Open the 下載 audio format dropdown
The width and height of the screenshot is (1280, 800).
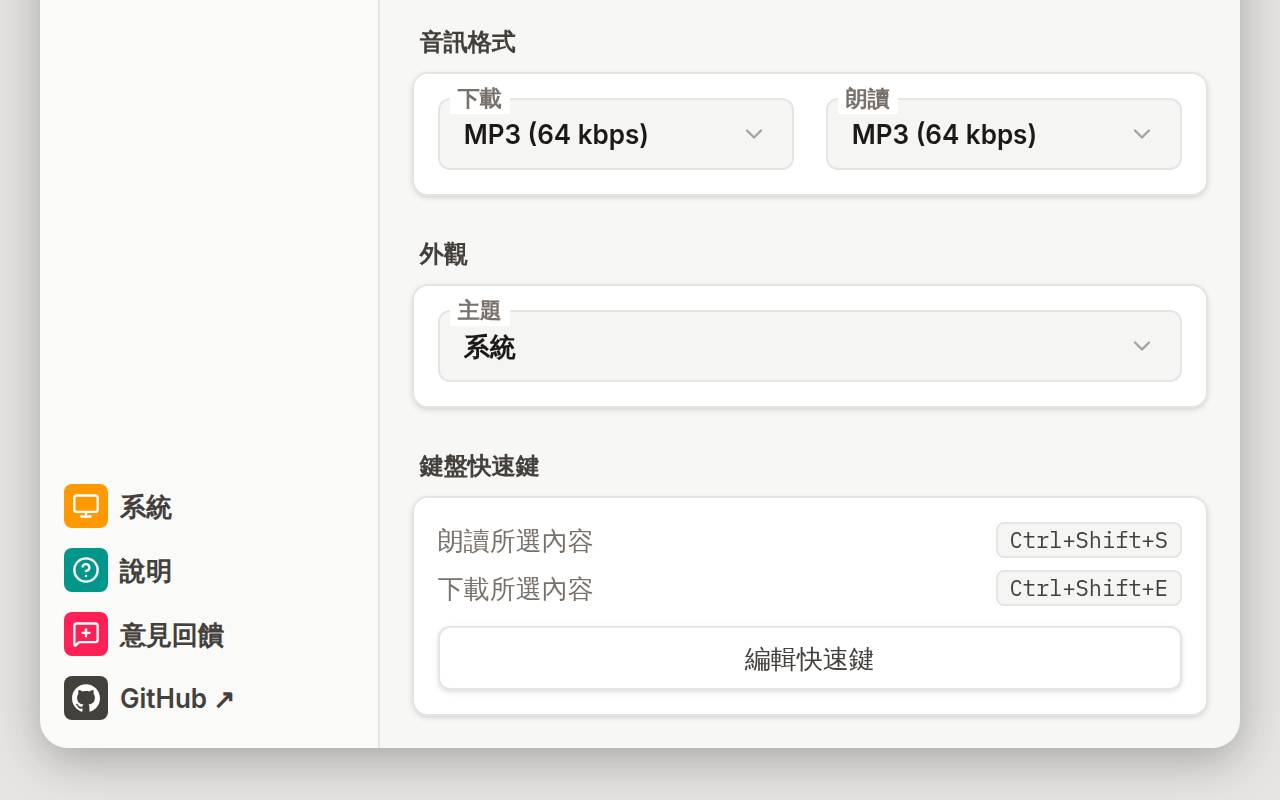click(x=616, y=134)
